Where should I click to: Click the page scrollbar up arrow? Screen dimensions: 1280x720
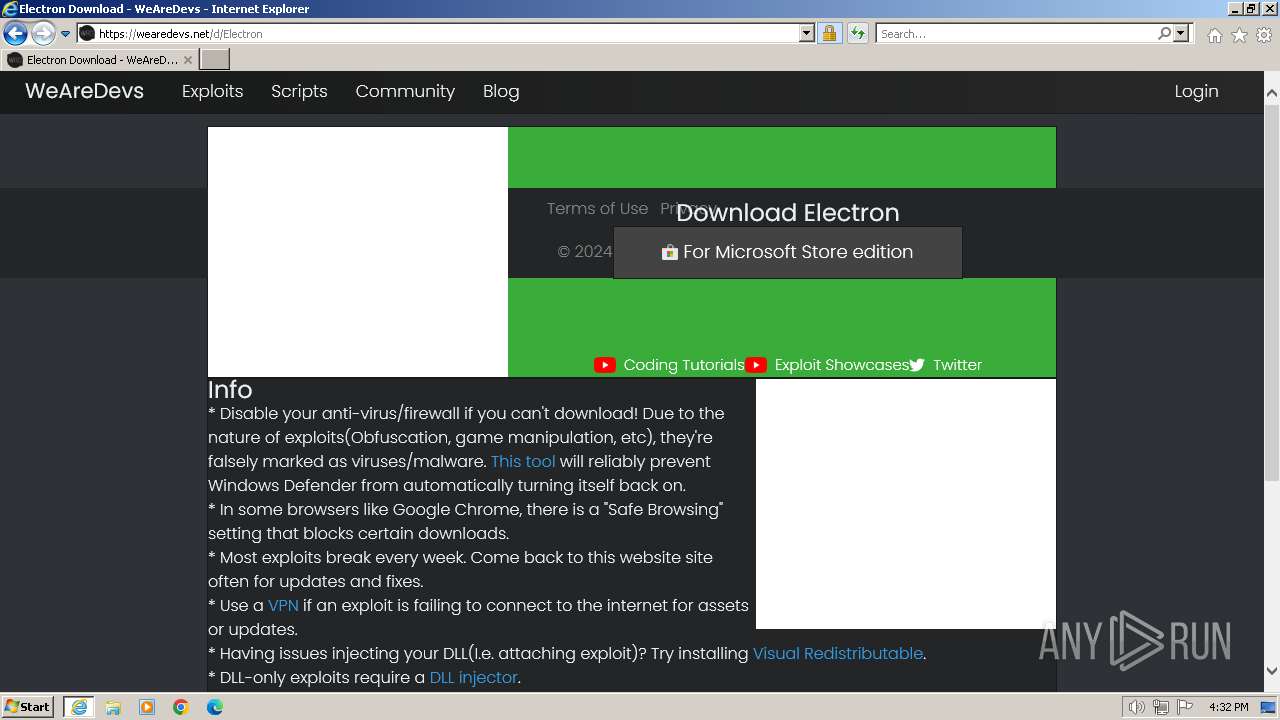tap(1272, 93)
